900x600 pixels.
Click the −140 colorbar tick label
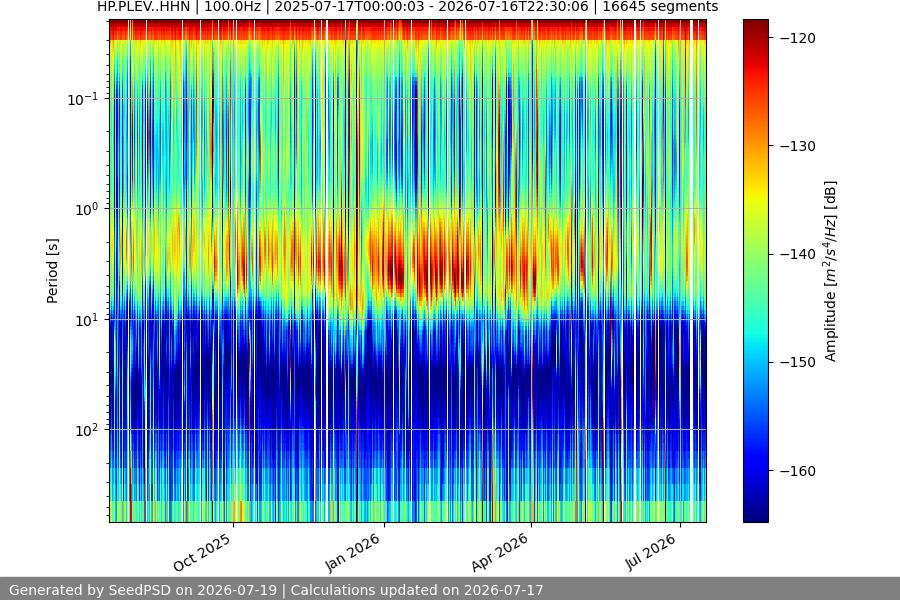click(798, 254)
